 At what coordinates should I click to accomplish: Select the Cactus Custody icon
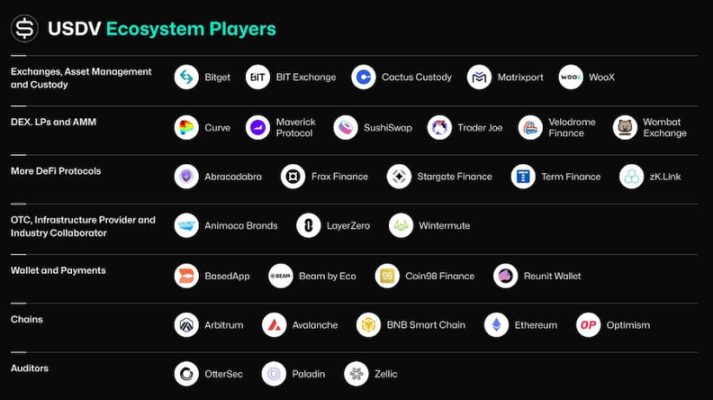[364, 77]
